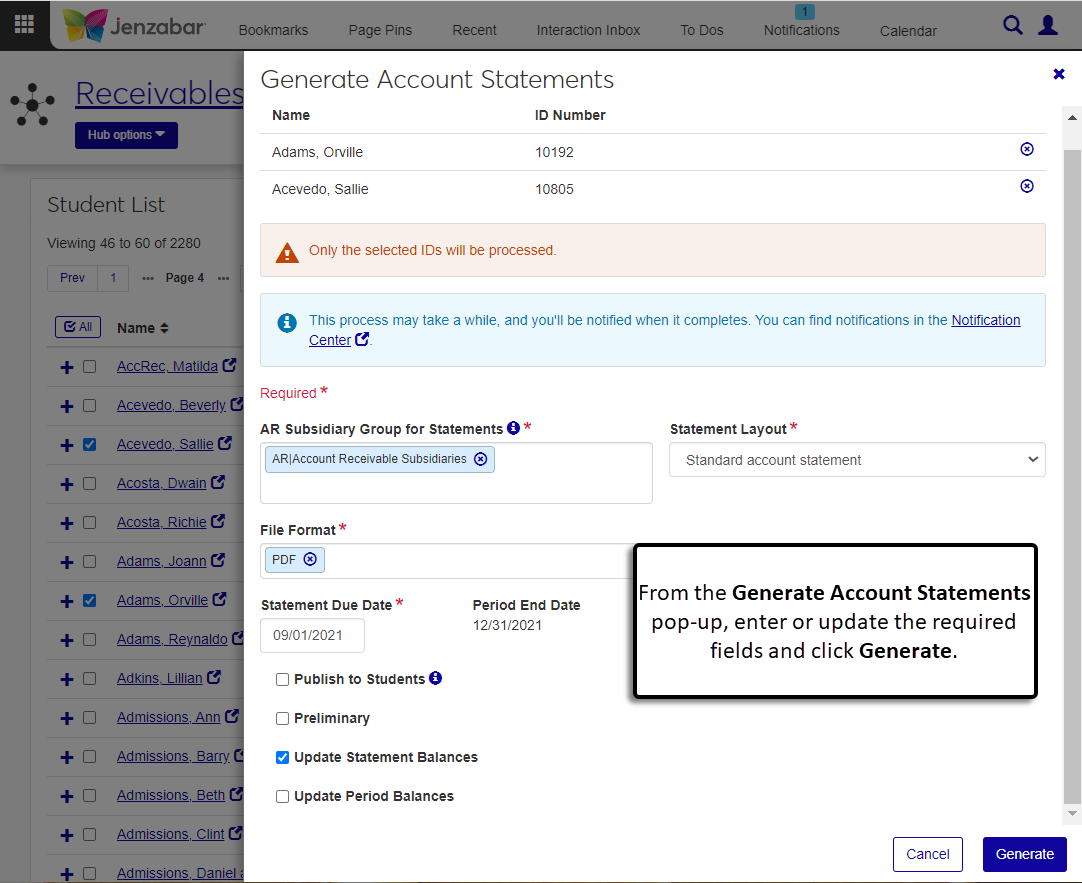Open the Statement Layout dropdown

857,460
